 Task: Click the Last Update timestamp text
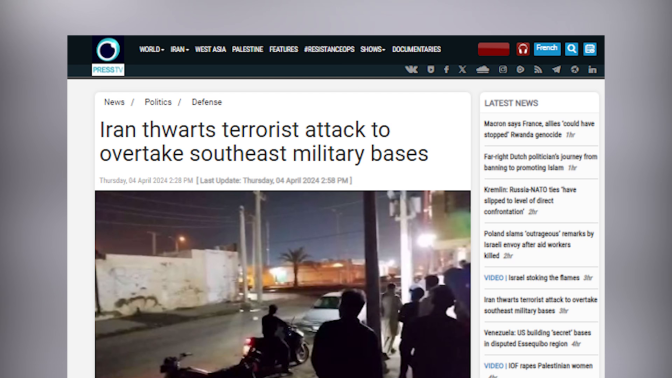(274, 180)
